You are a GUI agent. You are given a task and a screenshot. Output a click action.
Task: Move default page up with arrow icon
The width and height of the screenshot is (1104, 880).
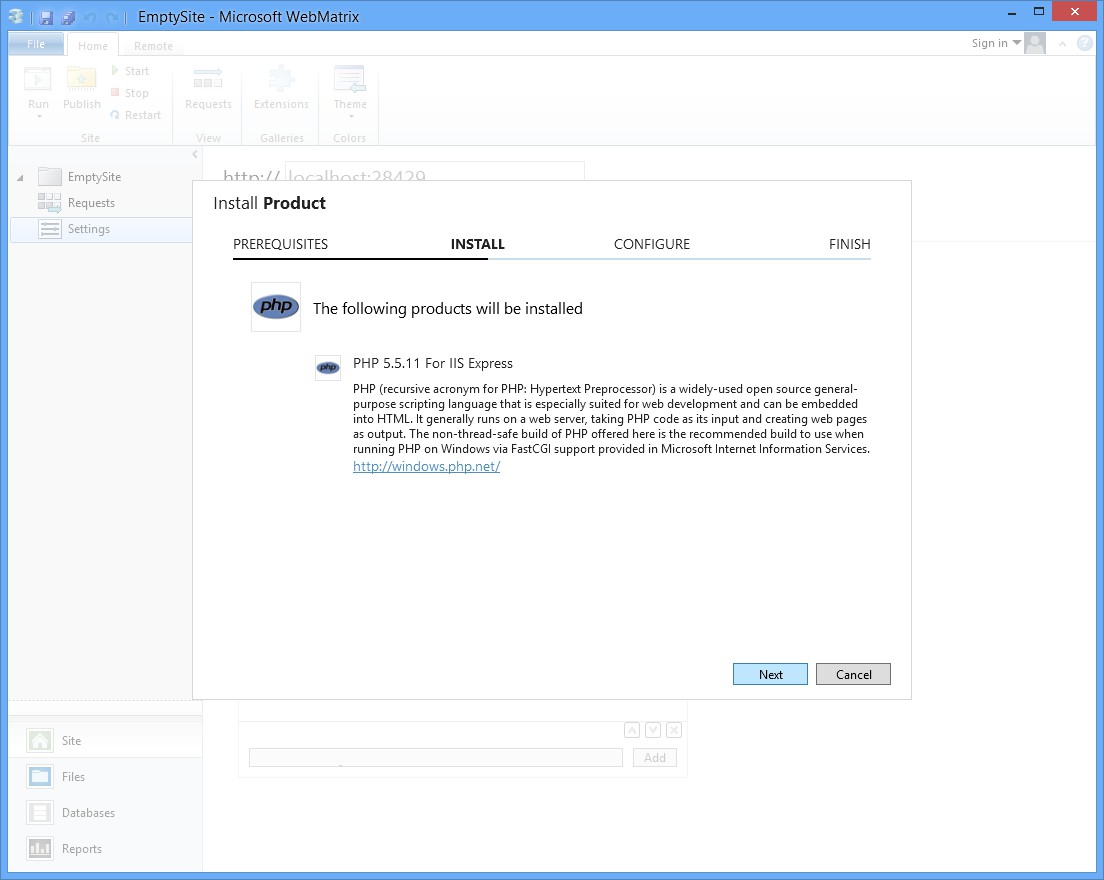click(632, 730)
